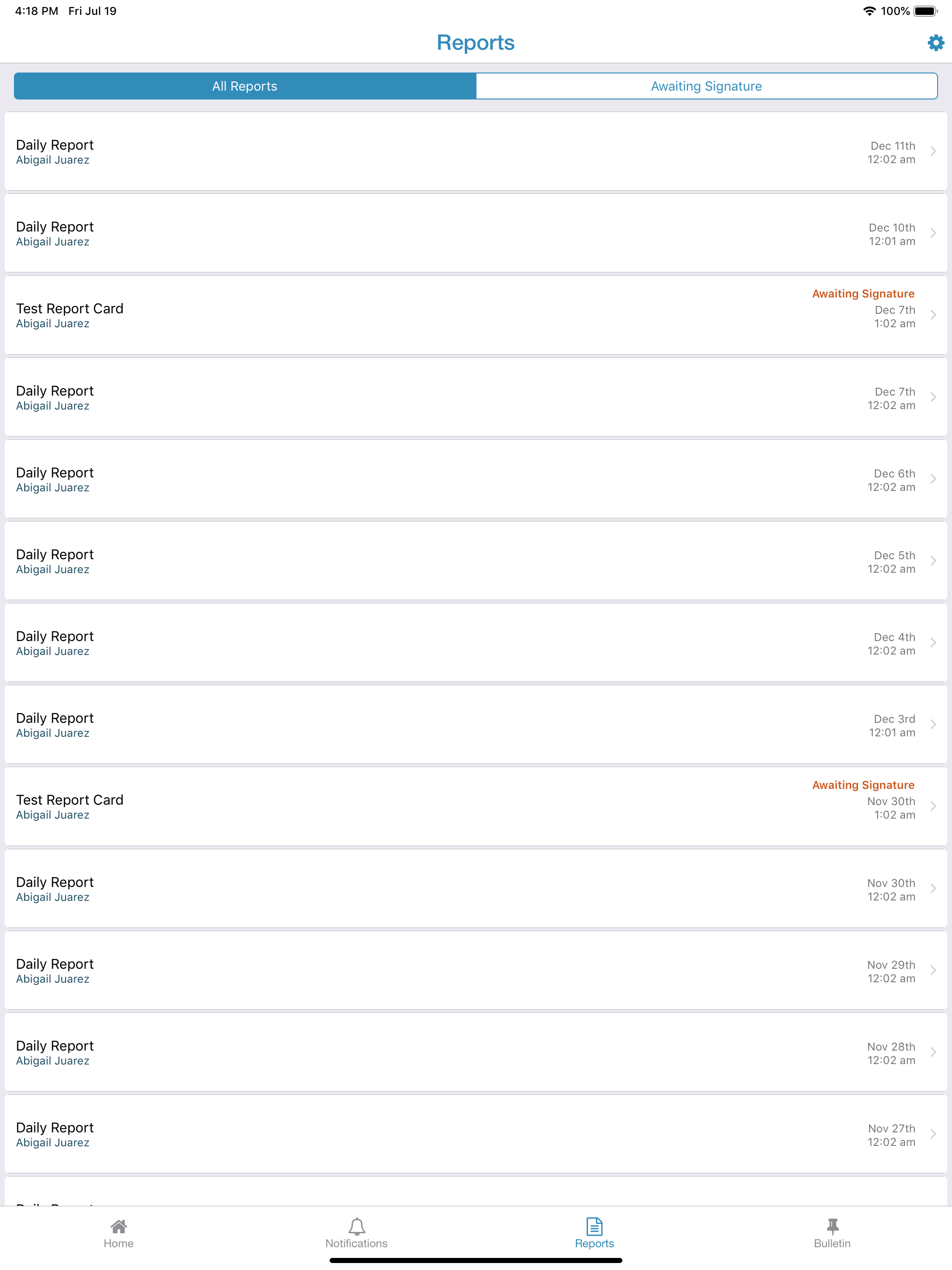This screenshot has height=1270, width=952.
Task: Select the Reports document icon
Action: click(x=594, y=1226)
